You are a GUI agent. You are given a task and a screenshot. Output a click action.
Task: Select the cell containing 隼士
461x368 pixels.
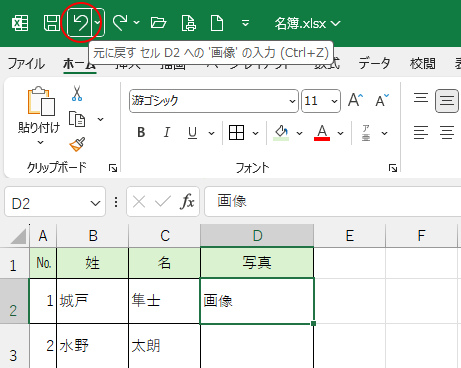(164, 301)
